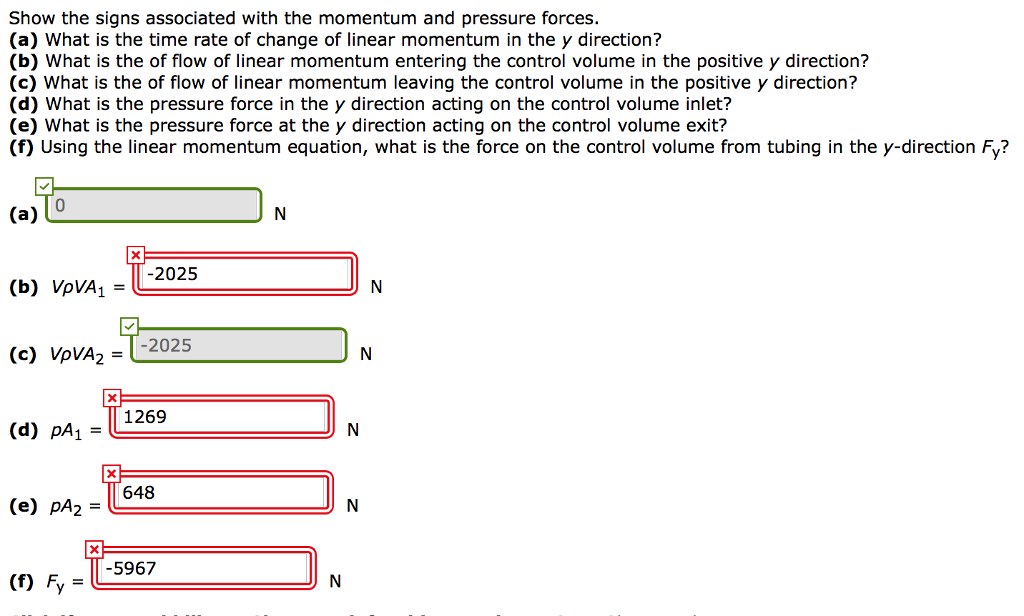1024x616 pixels.
Task: Click the red X icon on pA2 answer
Action: 112,473
